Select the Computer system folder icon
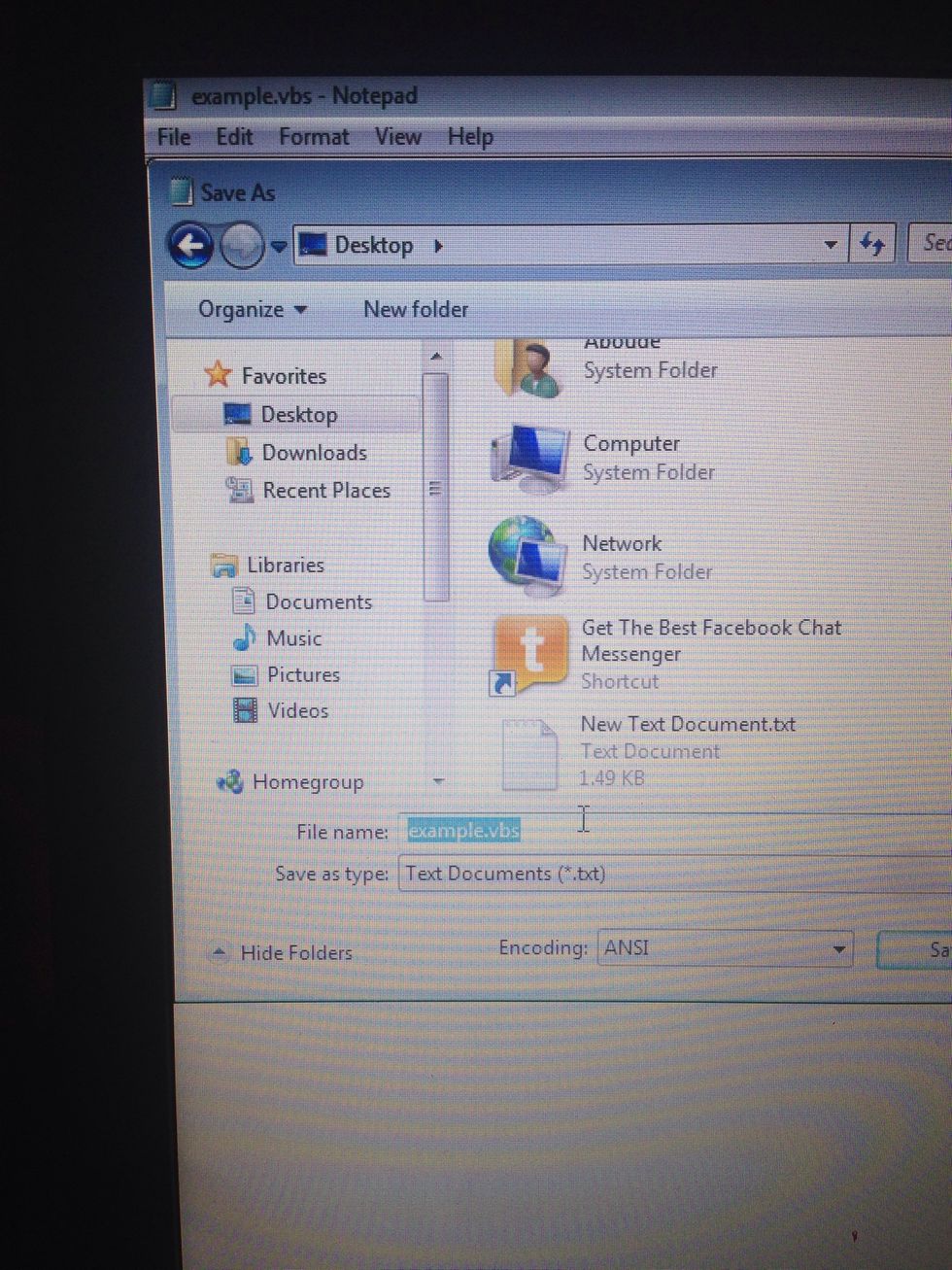The width and height of the screenshot is (952, 1270). [x=529, y=458]
